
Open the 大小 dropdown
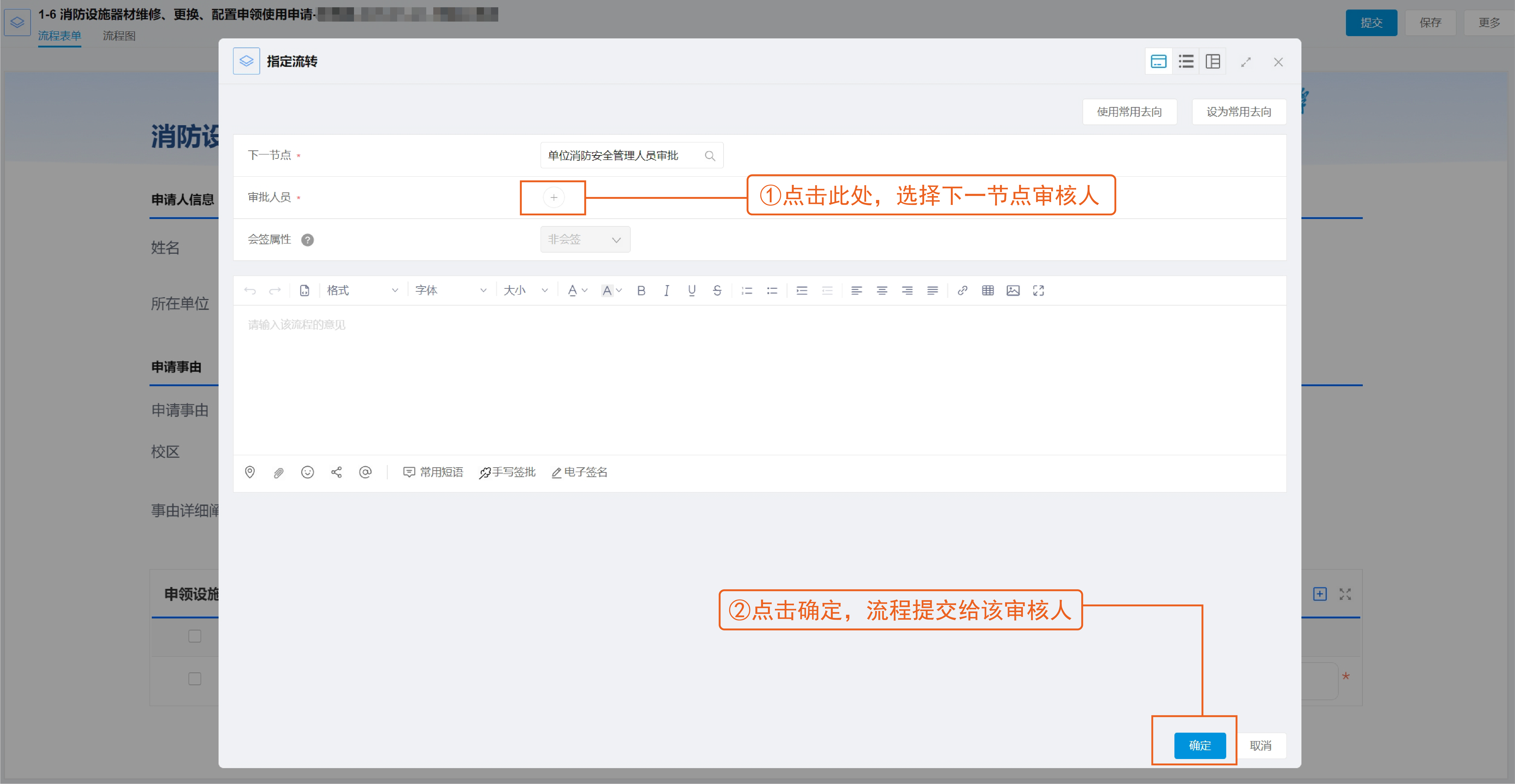tap(525, 291)
